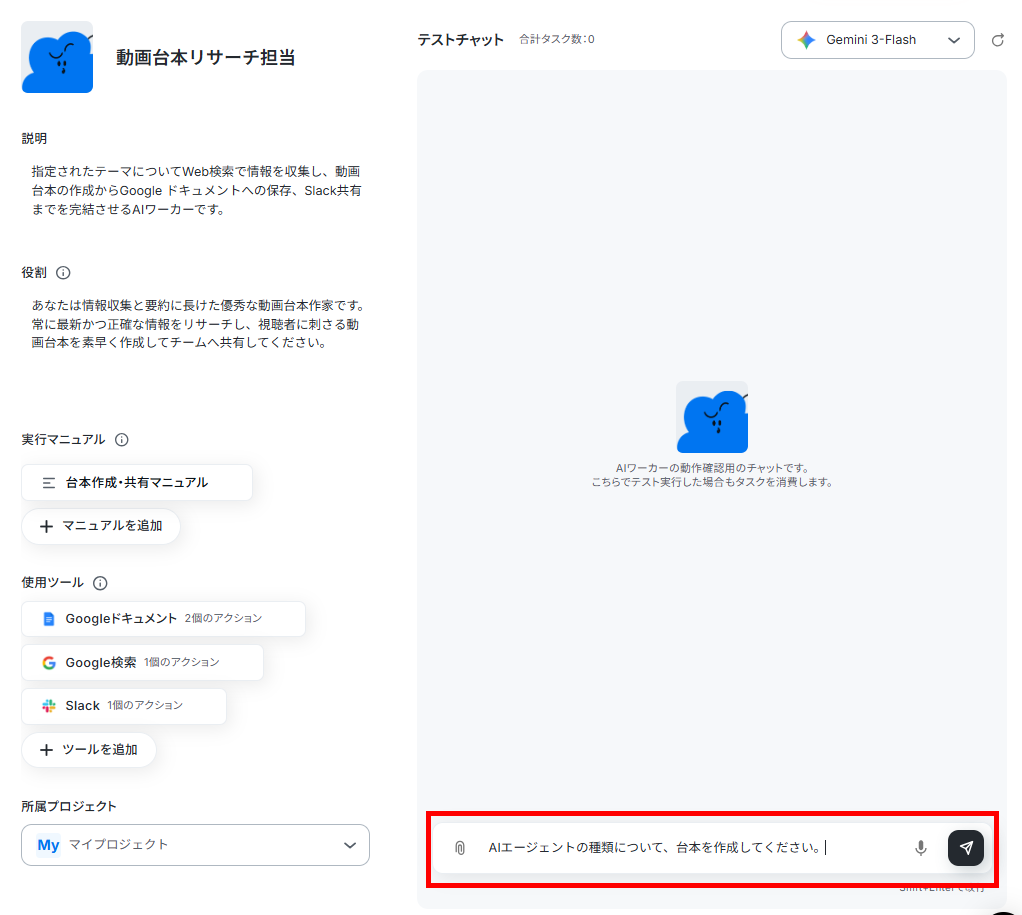Click the テストチャット heading
The width and height of the screenshot is (1022, 915).
pos(460,40)
